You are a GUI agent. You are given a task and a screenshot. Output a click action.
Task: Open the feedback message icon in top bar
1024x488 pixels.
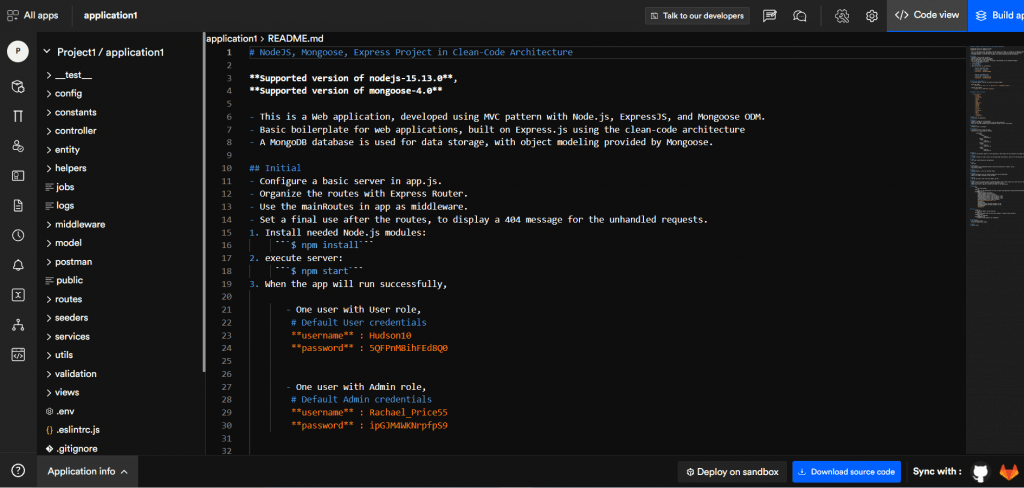click(x=770, y=16)
